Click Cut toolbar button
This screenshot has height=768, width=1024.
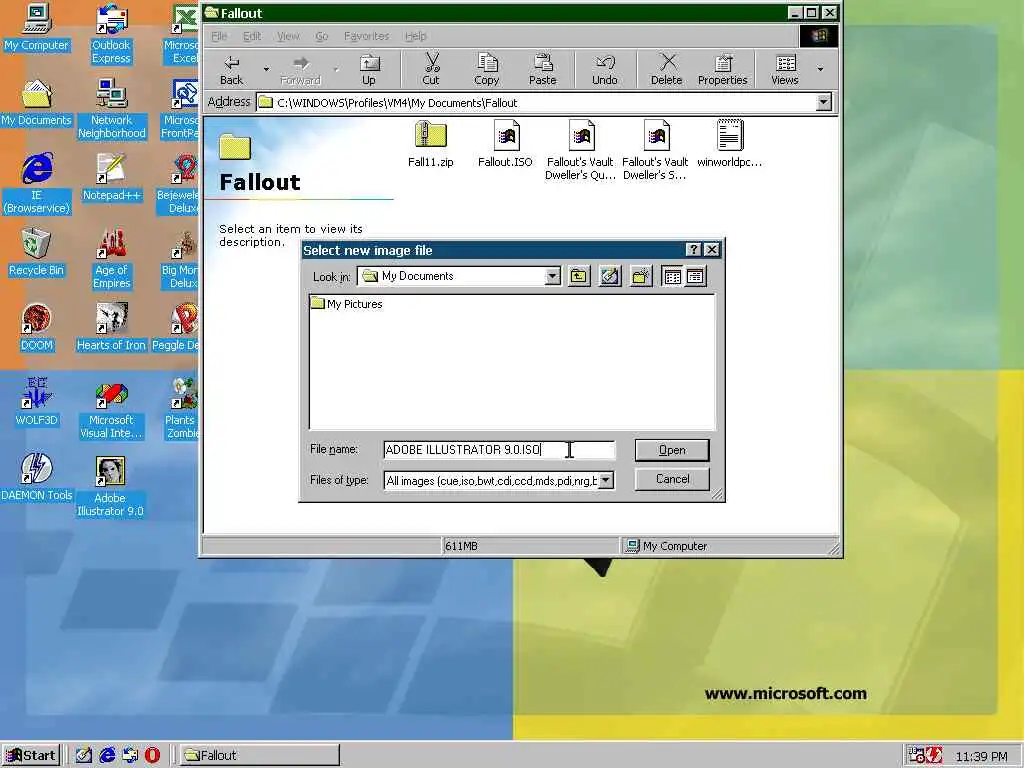point(431,70)
